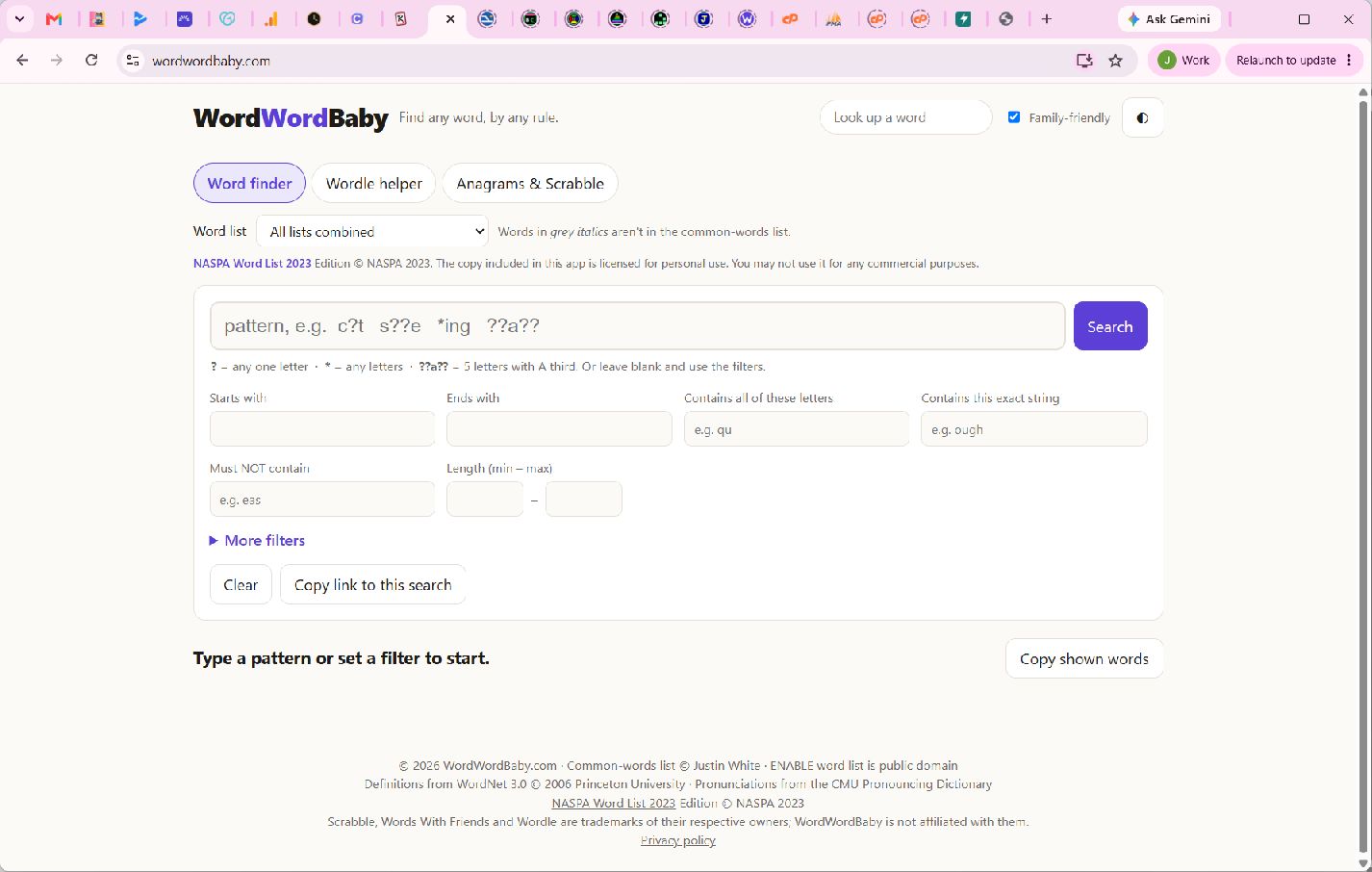Install app icon in address bar
Image resolution: width=1372 pixels, height=872 pixels.
pos(1084,61)
